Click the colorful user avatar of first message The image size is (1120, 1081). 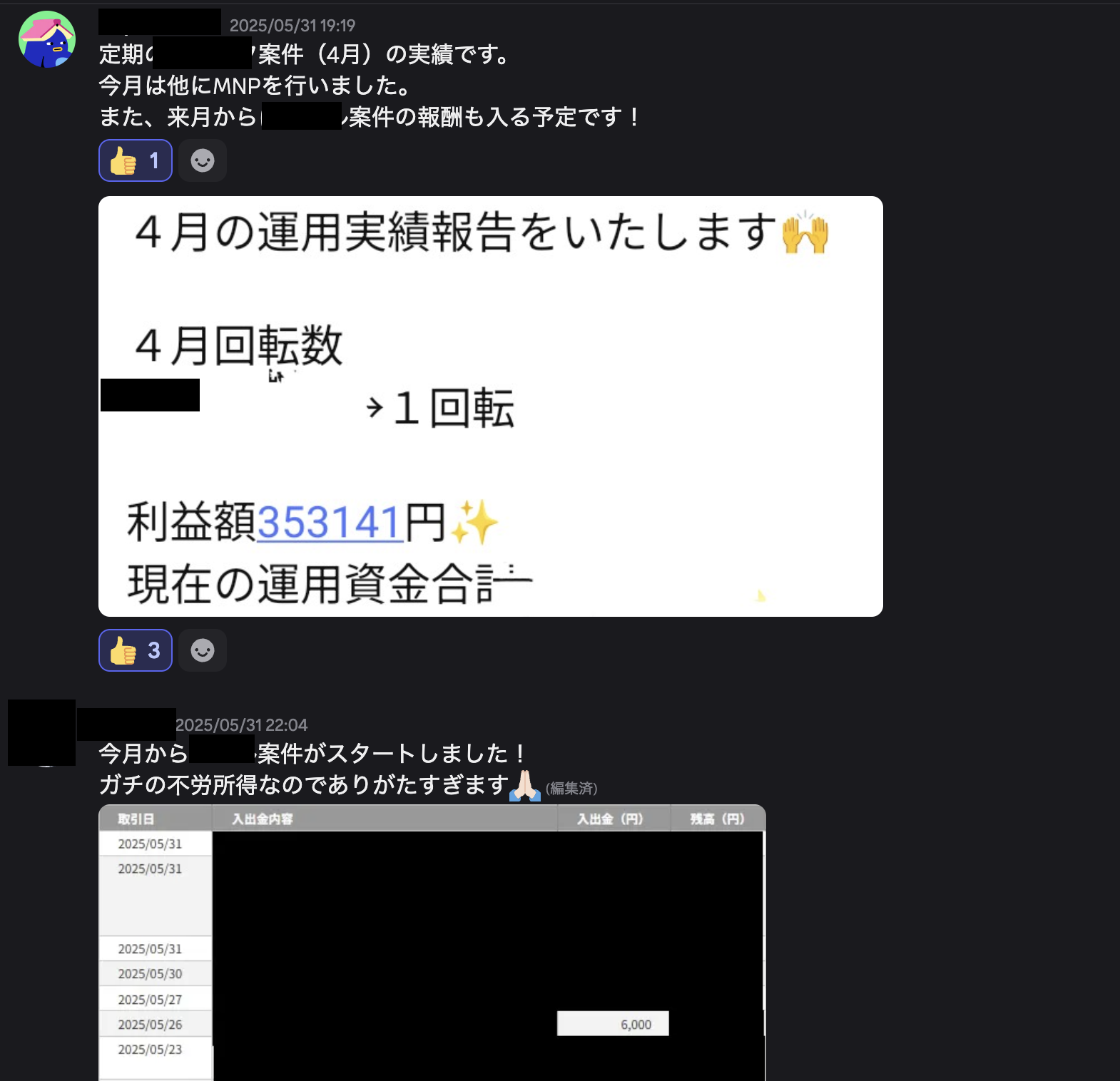tap(47, 39)
